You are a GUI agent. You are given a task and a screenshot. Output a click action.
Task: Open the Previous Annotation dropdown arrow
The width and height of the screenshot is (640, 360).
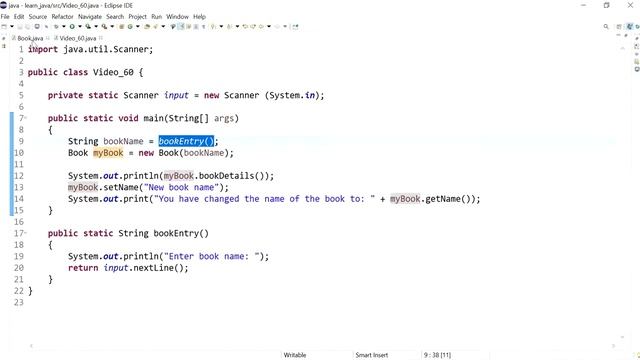point(238,27)
